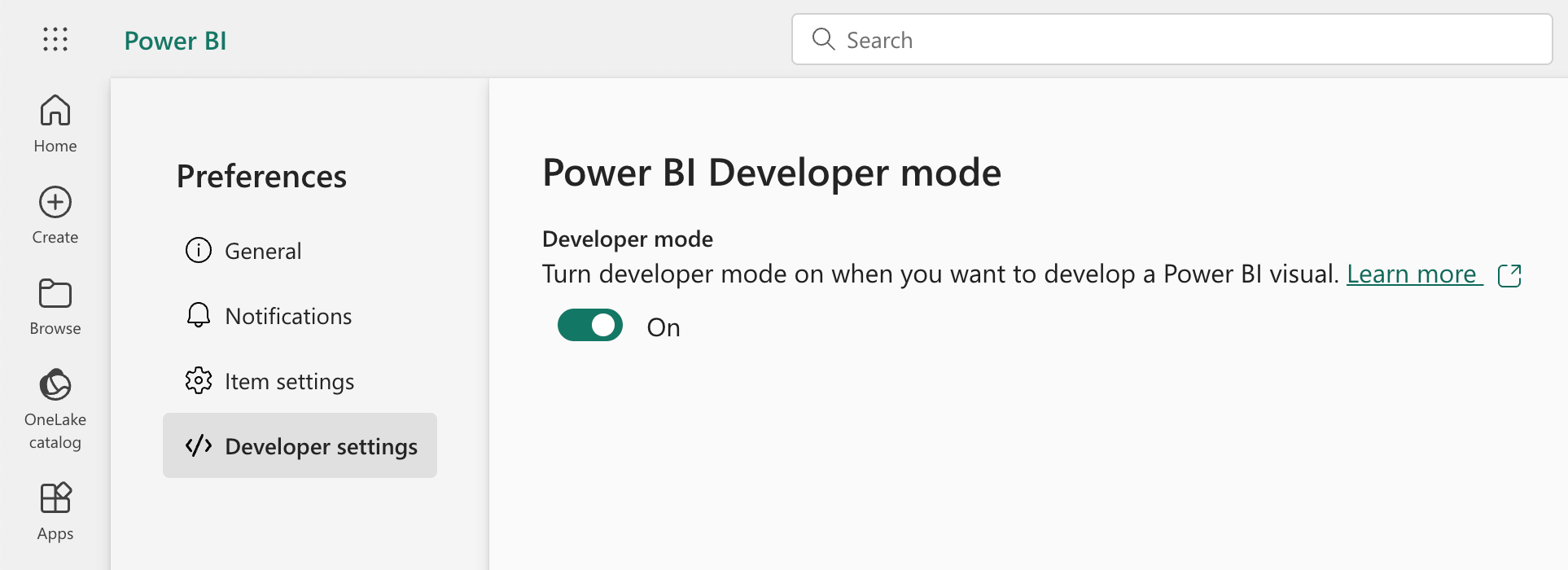This screenshot has height=570, width=1568.
Task: Turn off the Developer mode toggle
Action: pyautogui.click(x=590, y=326)
